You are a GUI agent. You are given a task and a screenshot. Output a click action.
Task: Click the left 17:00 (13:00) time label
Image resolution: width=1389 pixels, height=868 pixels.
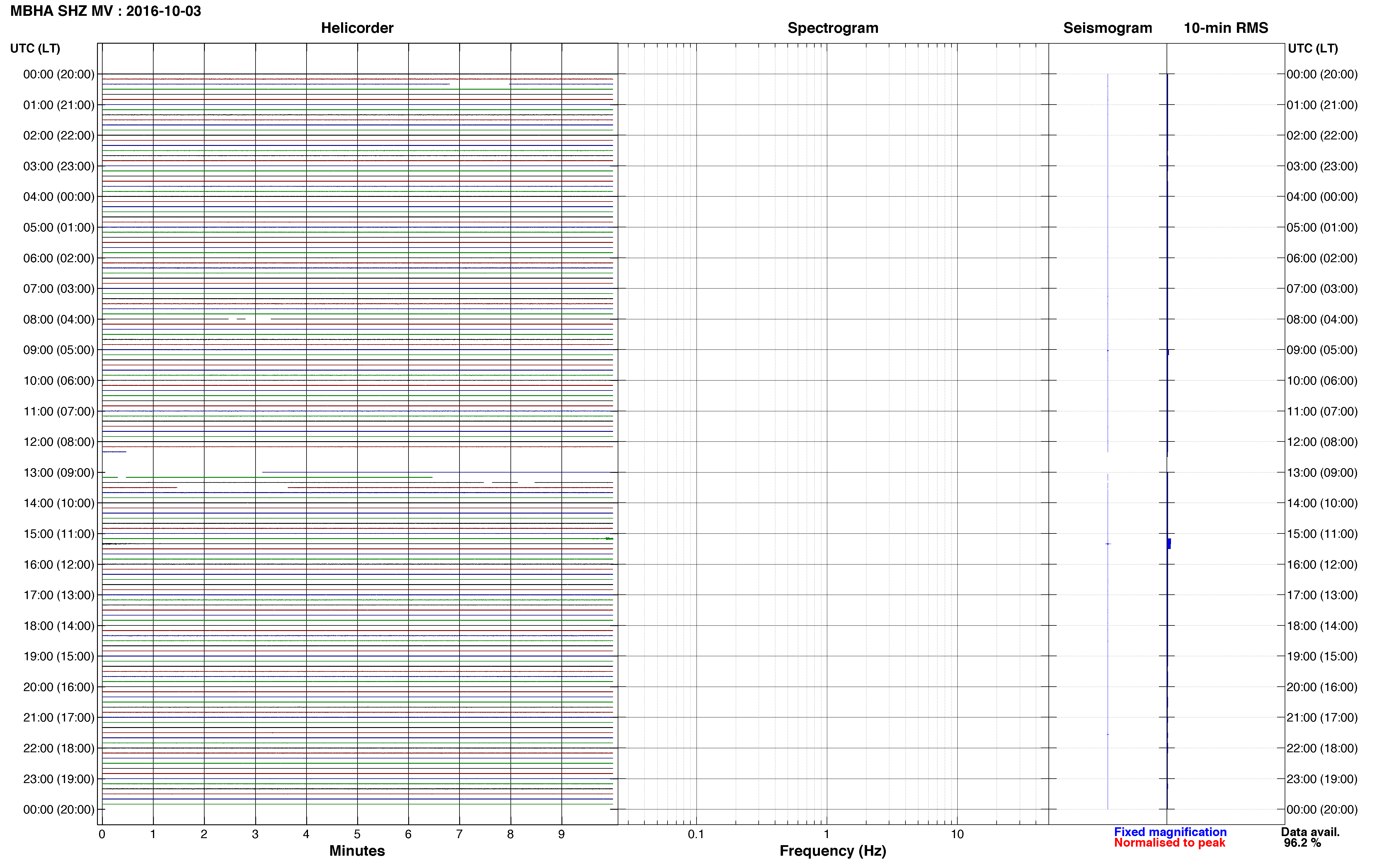pos(59,595)
